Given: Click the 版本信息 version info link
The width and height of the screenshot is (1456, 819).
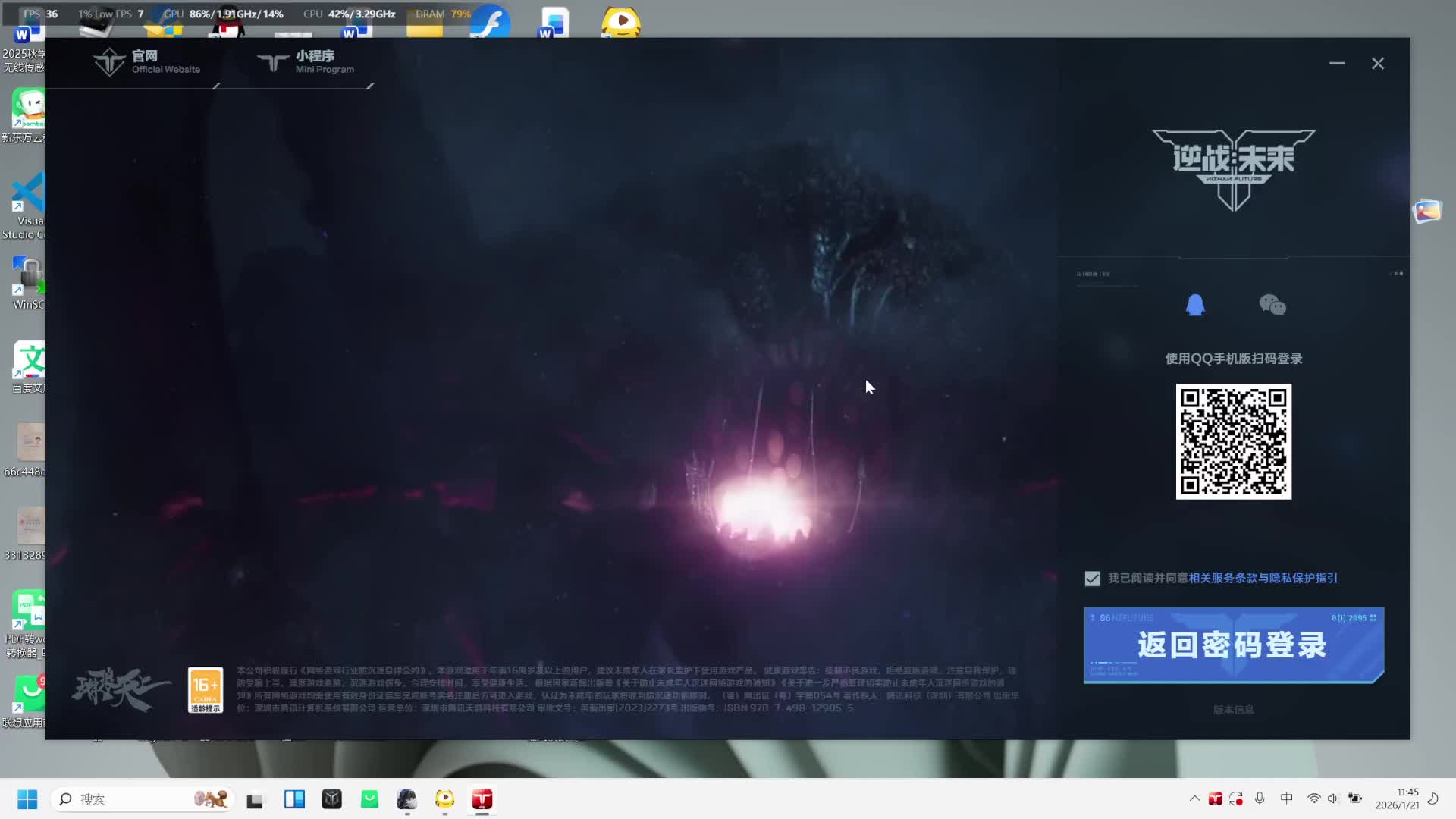Looking at the screenshot, I should coord(1233,710).
